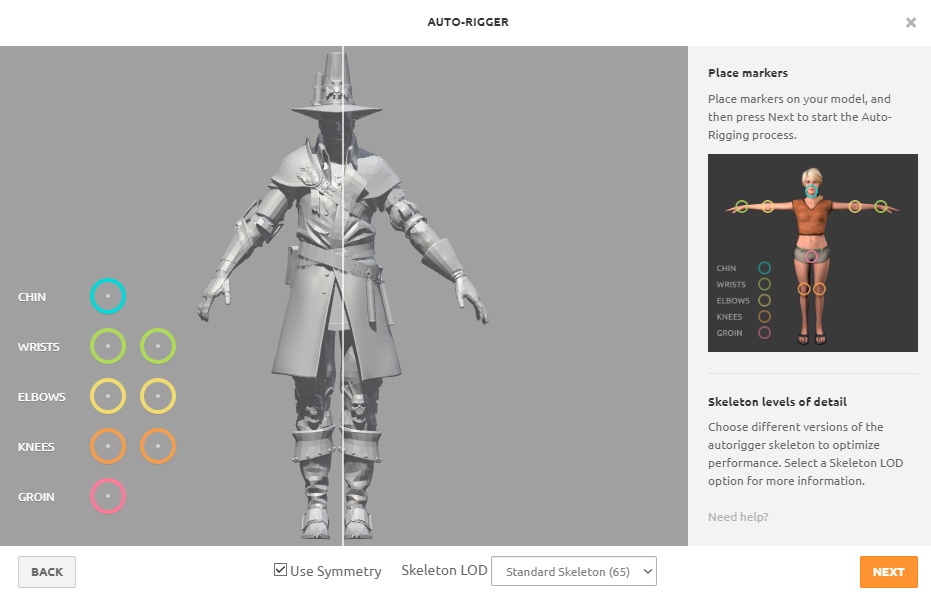Select the first orange Knees marker
The height and width of the screenshot is (594, 931).
click(108, 446)
